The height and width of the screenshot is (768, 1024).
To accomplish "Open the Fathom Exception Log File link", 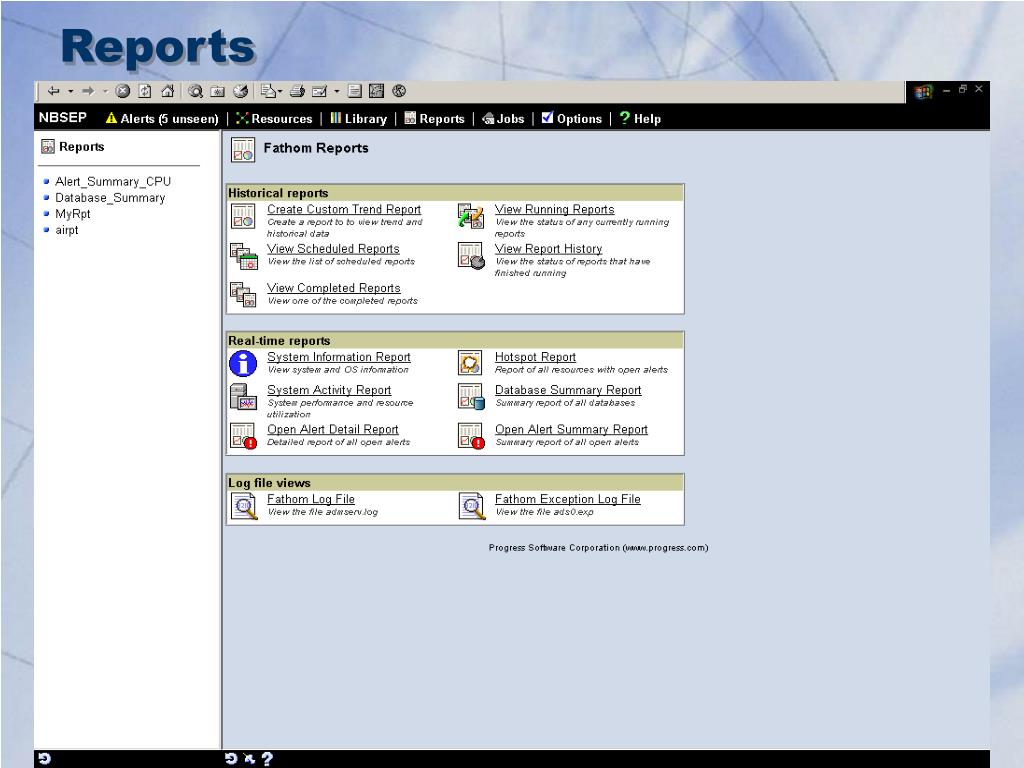I will (568, 499).
